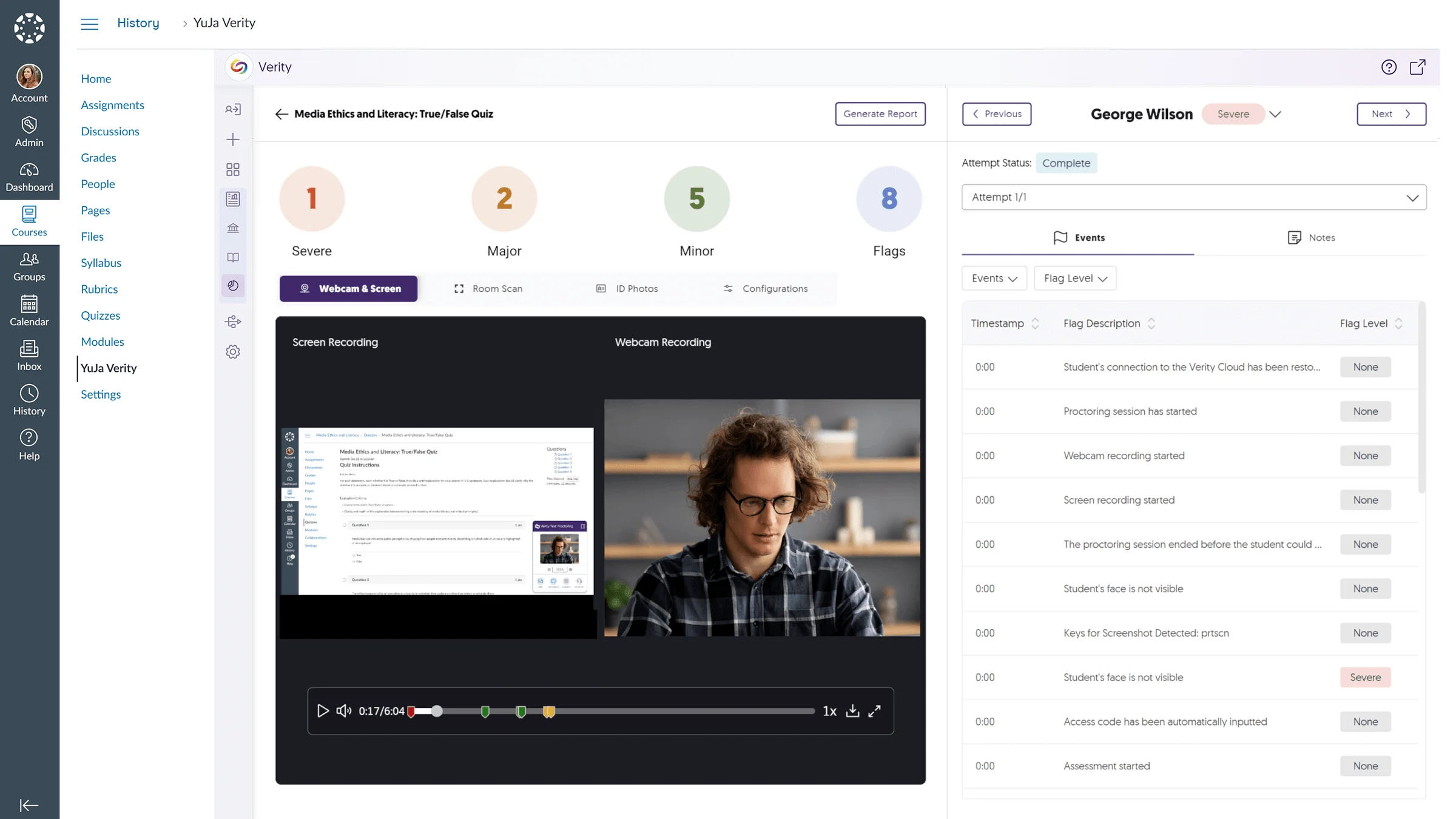Viewport: 1456px width, 819px height.
Task: Play the proctoring recording
Action: pos(323,710)
